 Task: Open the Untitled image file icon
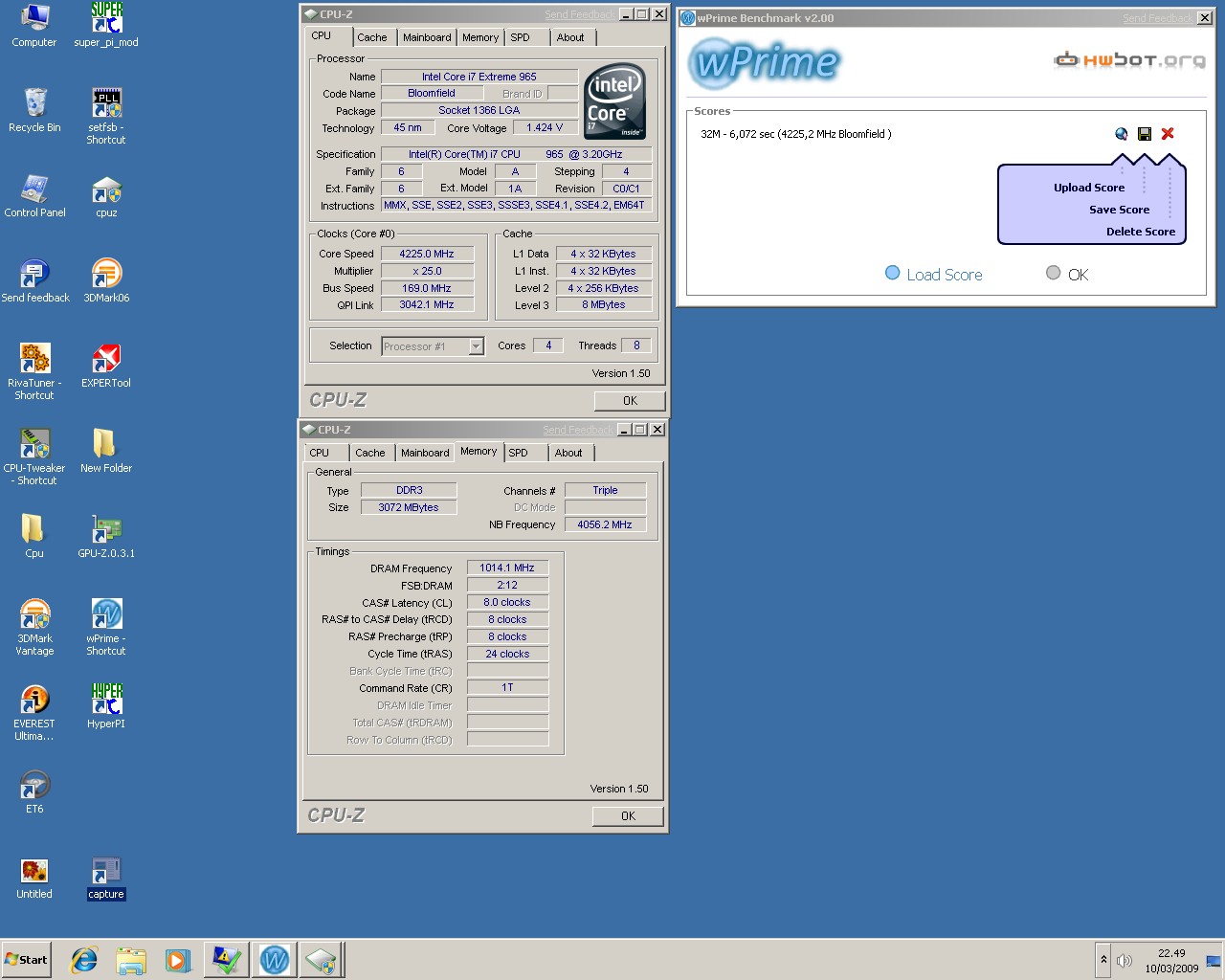coord(34,878)
